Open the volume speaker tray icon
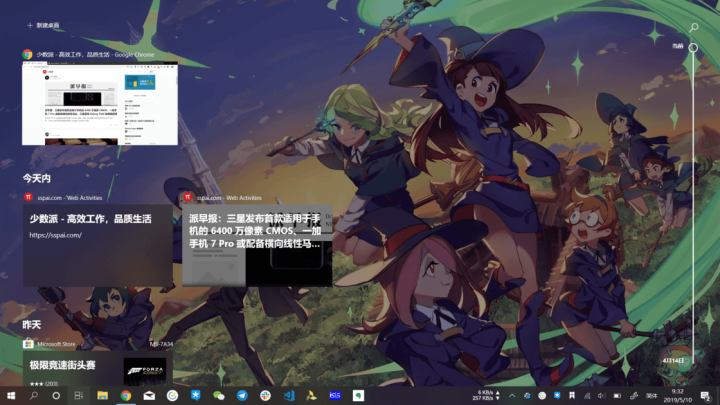Viewport: 720px width, 405px height. pyautogui.click(x=602, y=396)
